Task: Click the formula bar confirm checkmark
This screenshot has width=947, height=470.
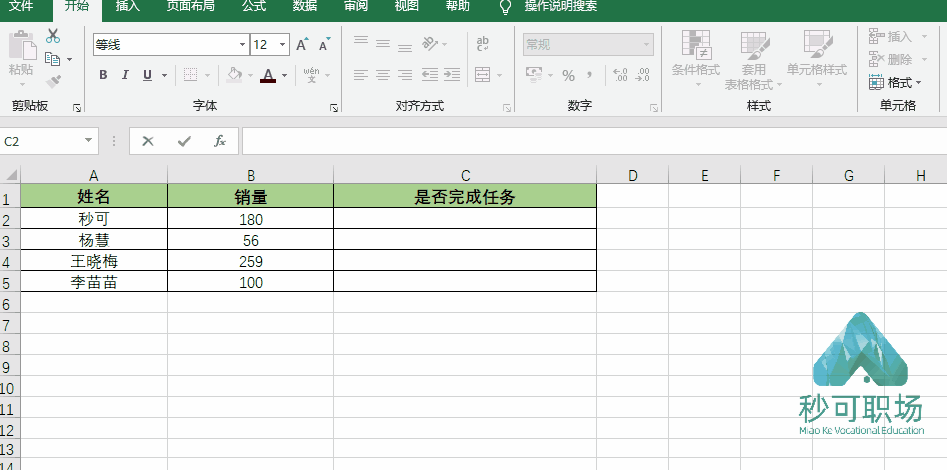Action: tap(184, 141)
